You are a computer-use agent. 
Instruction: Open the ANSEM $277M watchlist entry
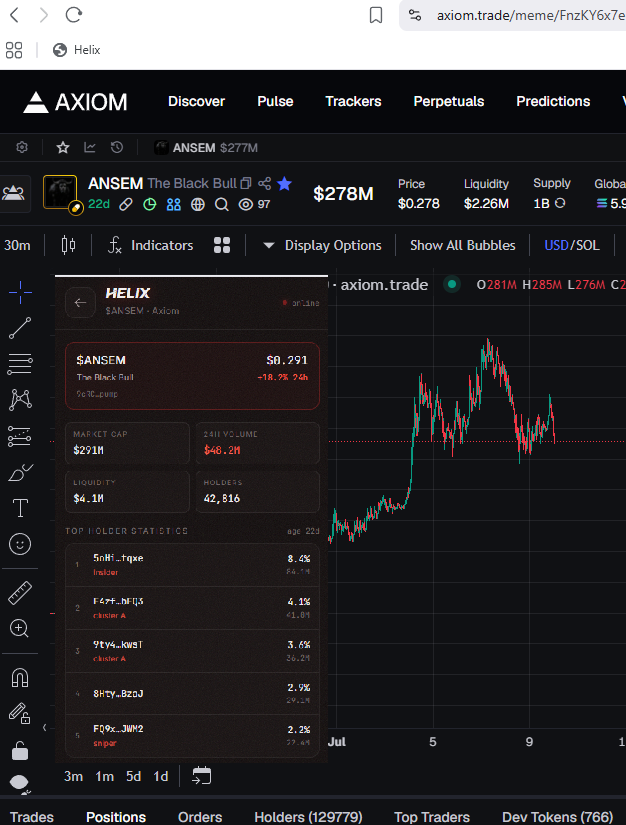tap(206, 148)
